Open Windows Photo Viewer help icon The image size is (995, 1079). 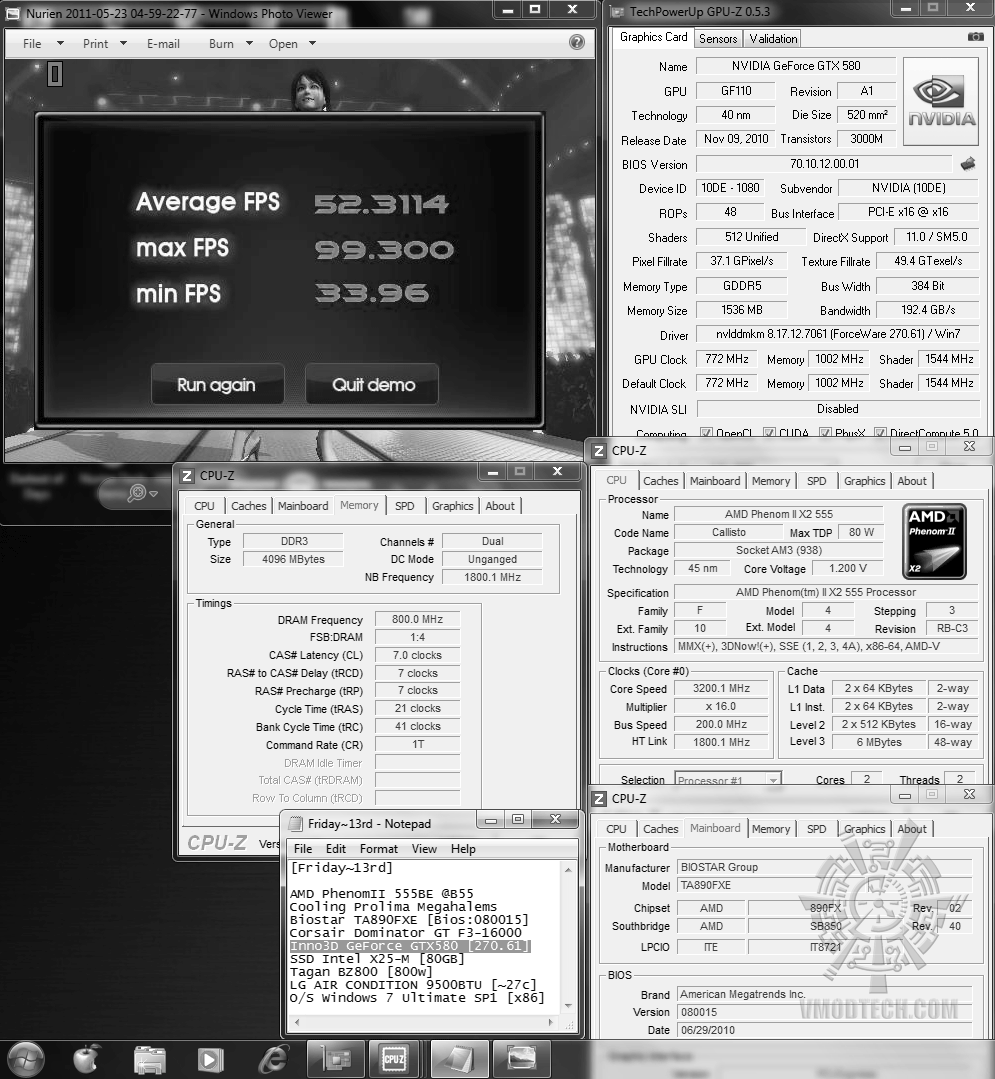[x=577, y=43]
